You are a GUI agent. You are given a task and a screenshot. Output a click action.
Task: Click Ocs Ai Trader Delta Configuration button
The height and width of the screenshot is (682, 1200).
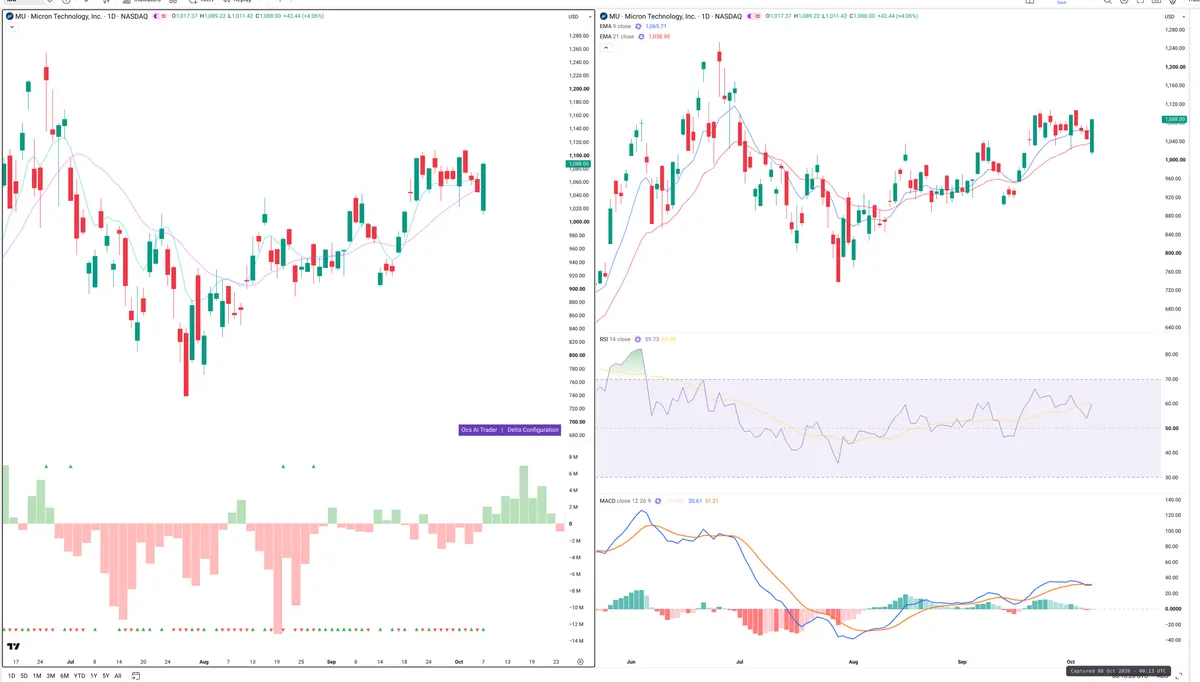(x=509, y=430)
